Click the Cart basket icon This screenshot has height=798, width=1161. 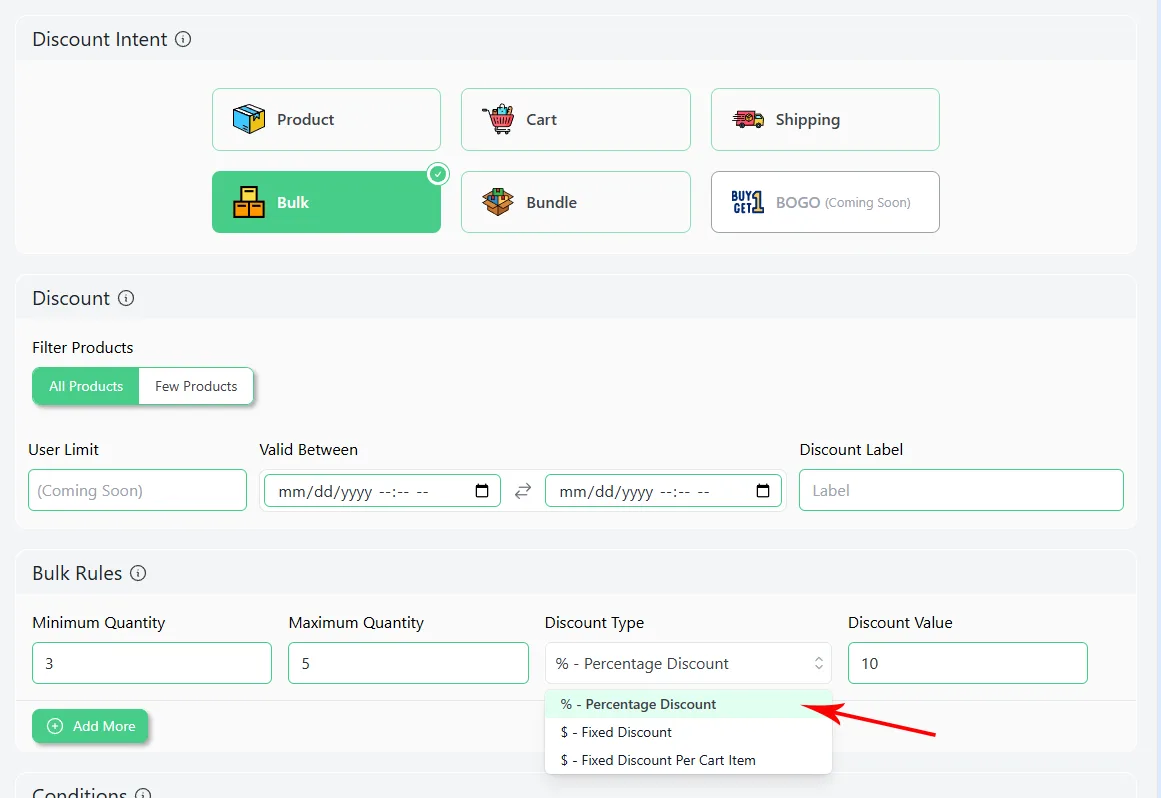pos(498,119)
